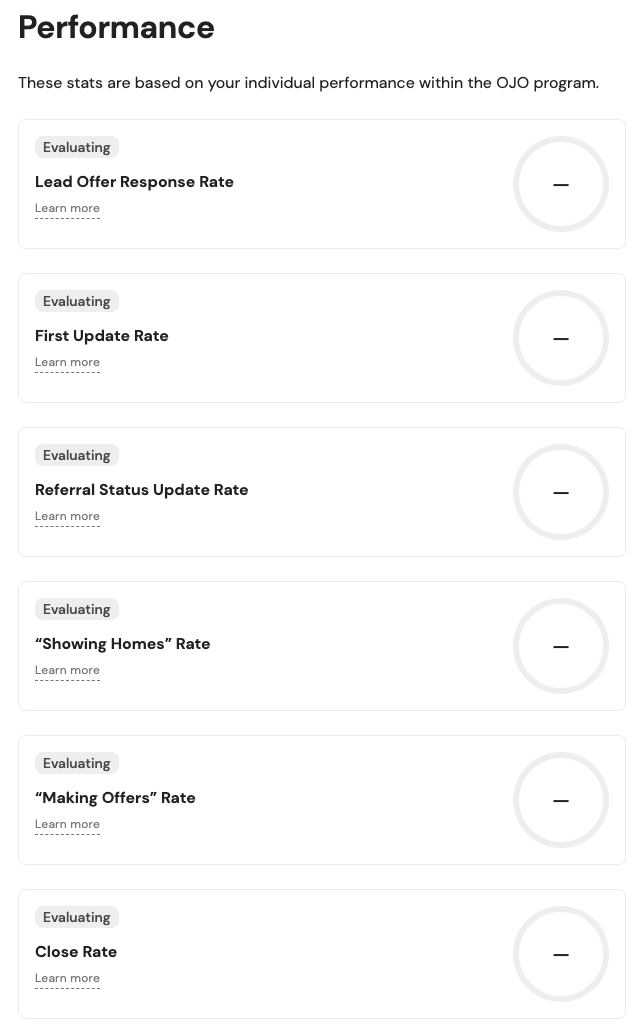Click the "Showing Homes" Rate progress ring

tap(561, 646)
